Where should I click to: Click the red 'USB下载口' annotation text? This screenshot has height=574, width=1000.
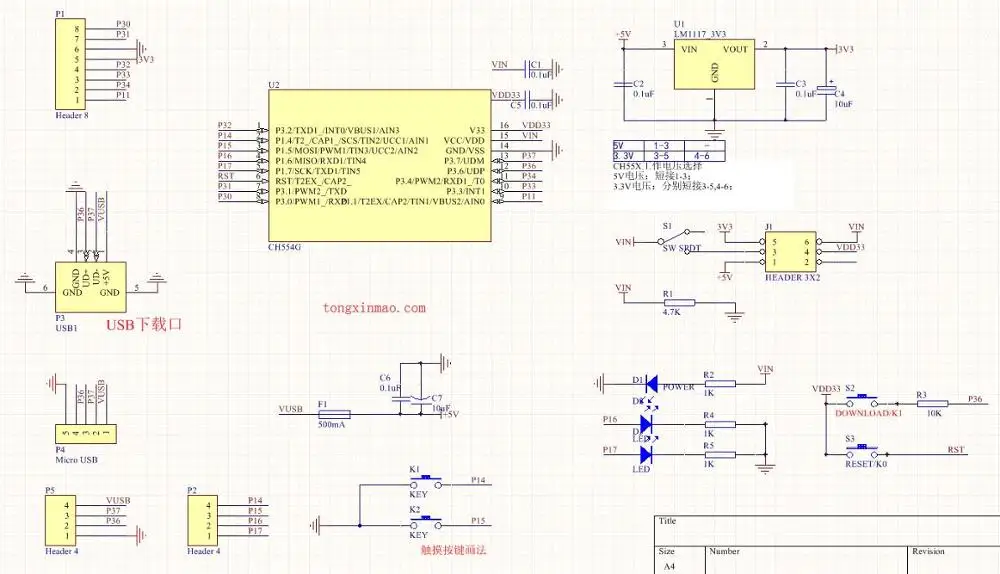(144, 325)
